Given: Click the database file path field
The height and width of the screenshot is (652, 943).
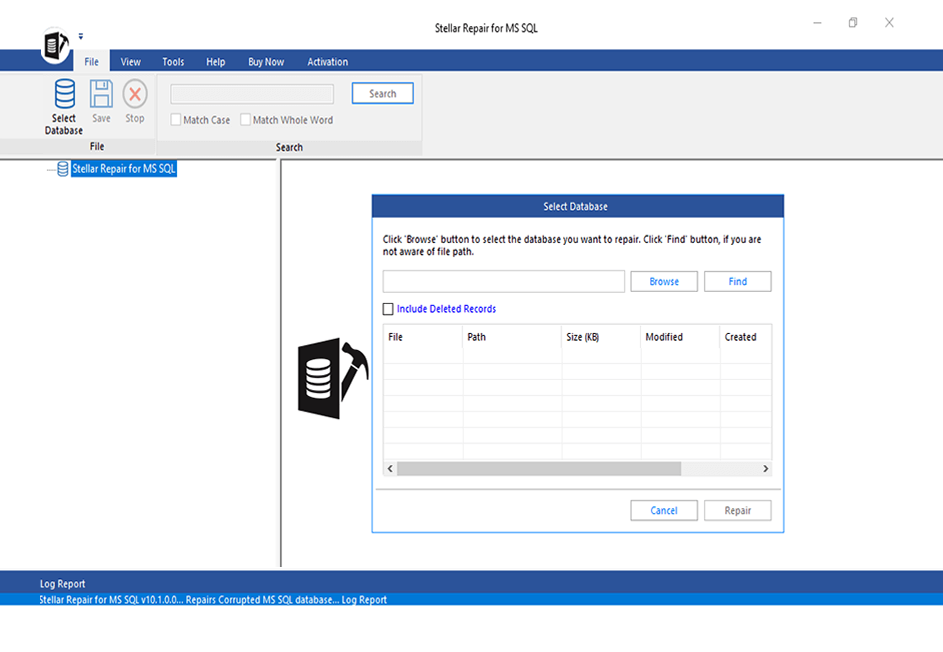Looking at the screenshot, I should click(503, 281).
